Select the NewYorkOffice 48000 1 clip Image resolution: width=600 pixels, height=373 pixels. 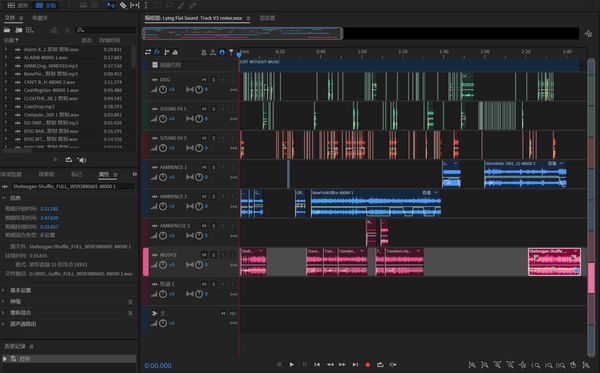coord(376,203)
